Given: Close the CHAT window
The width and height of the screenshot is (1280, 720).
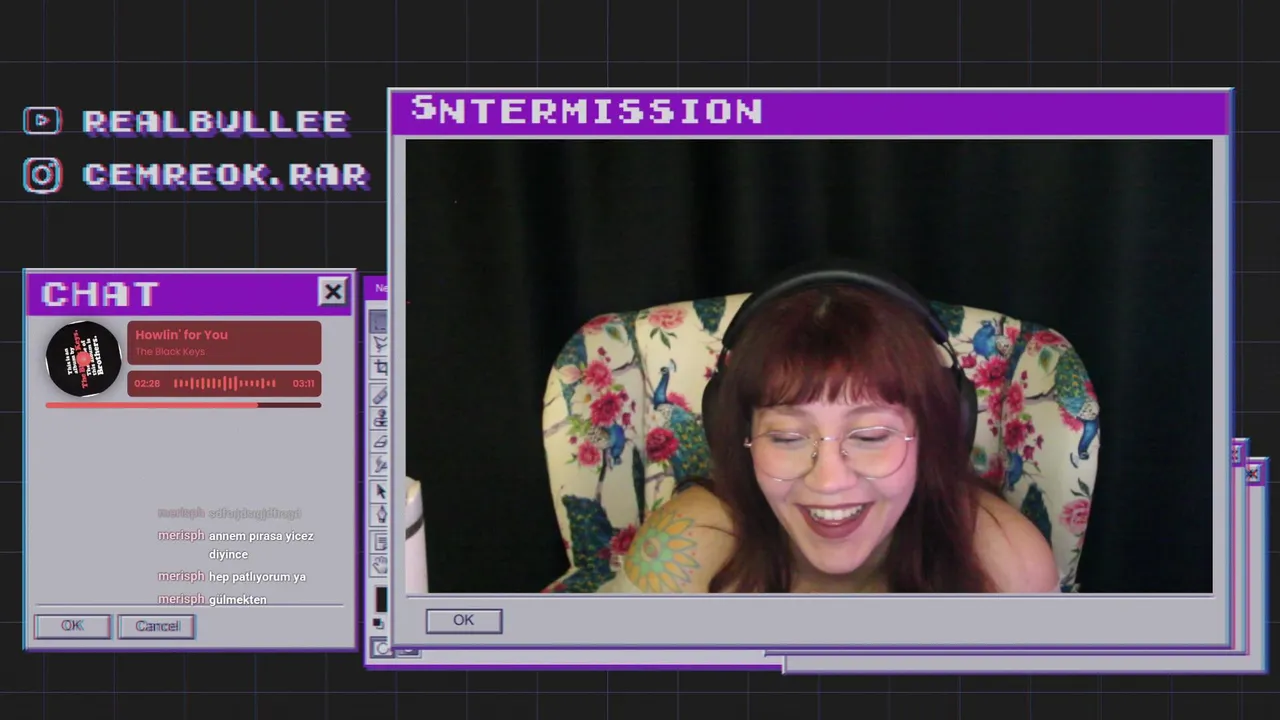Looking at the screenshot, I should point(332,292).
